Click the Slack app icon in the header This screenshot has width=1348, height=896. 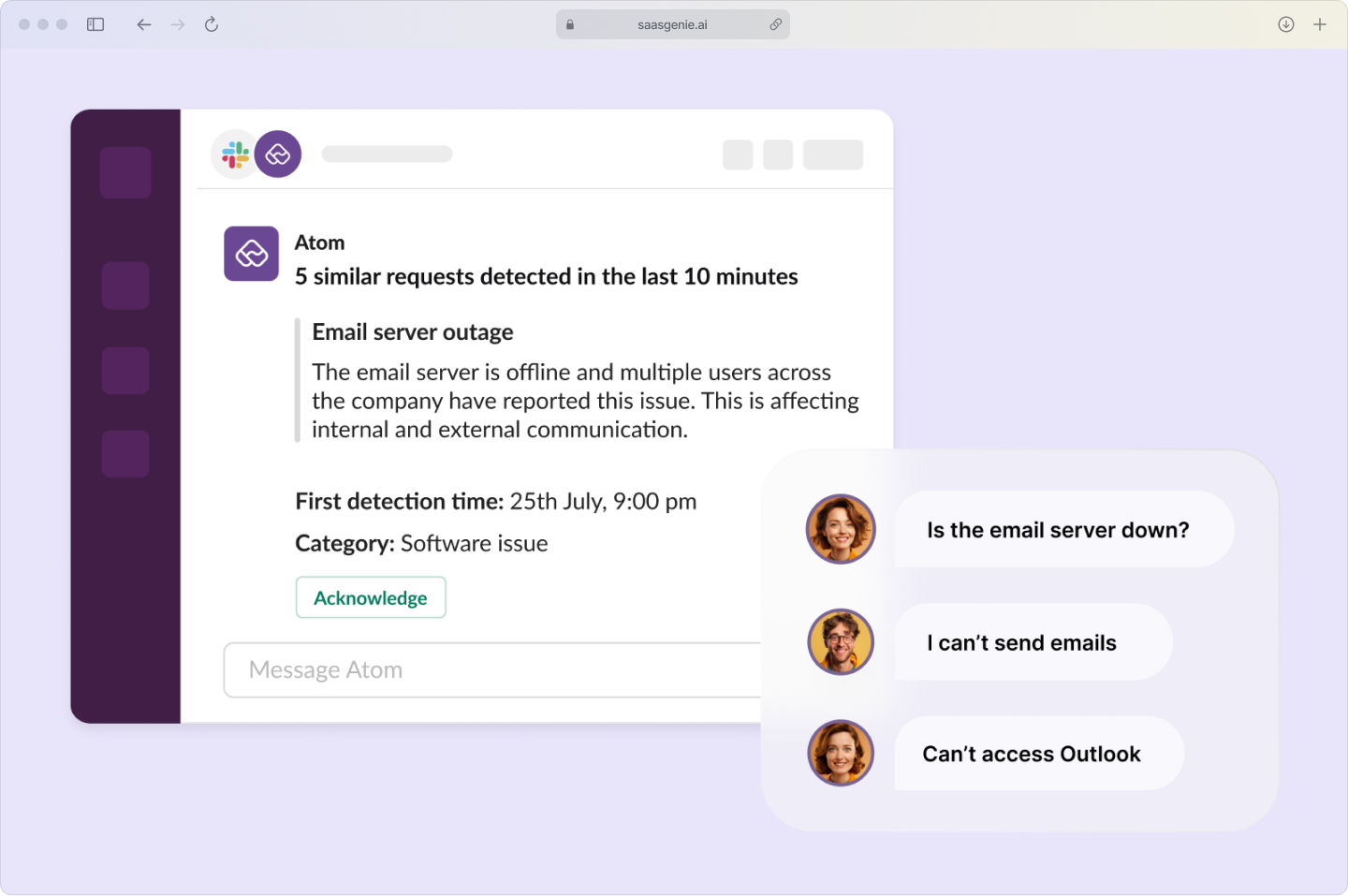235,154
